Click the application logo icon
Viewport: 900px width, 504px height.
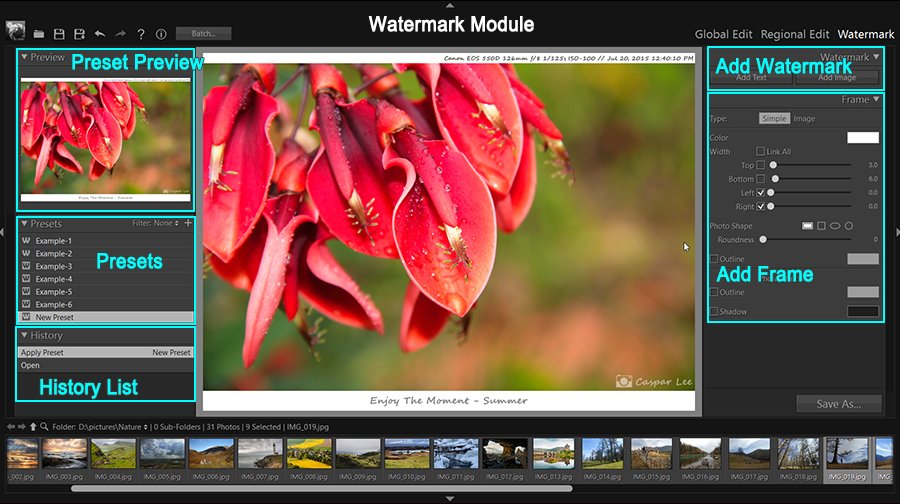[x=15, y=31]
